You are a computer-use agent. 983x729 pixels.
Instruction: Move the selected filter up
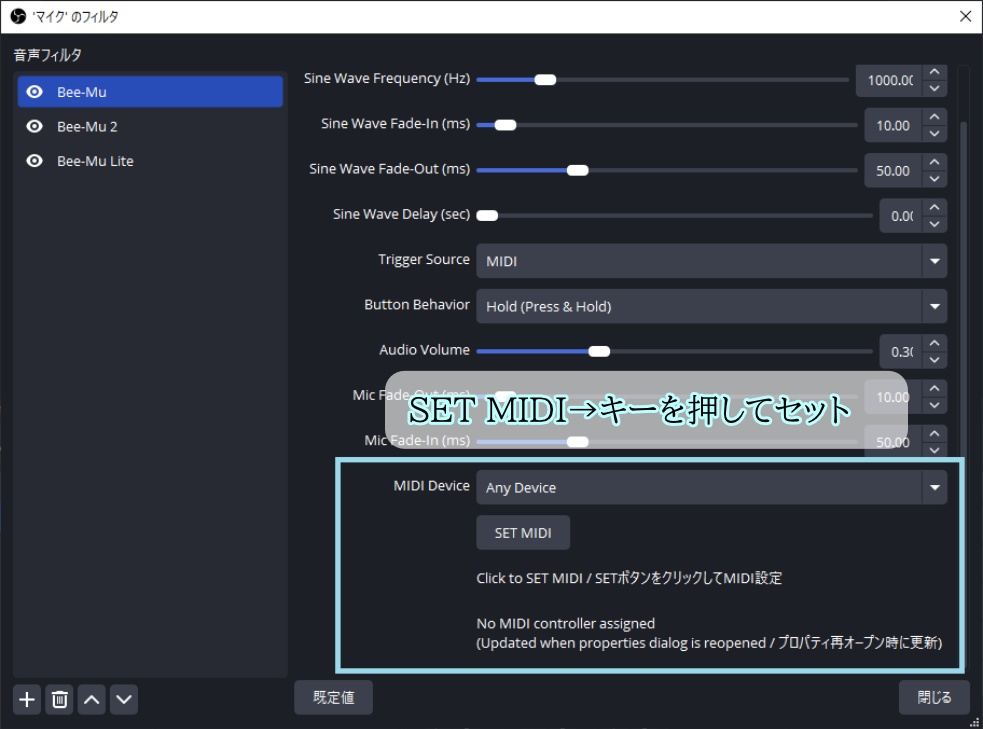point(91,699)
